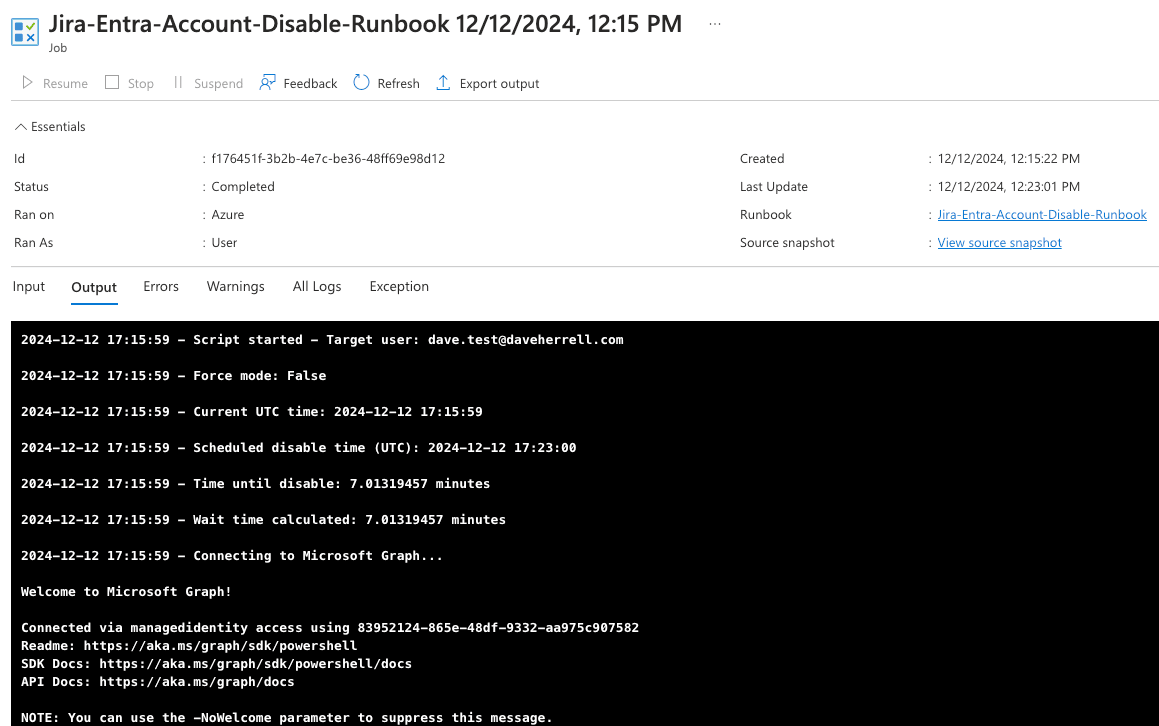Open the Jira-Entra-Account-Disable-Runbook link

[1042, 215]
